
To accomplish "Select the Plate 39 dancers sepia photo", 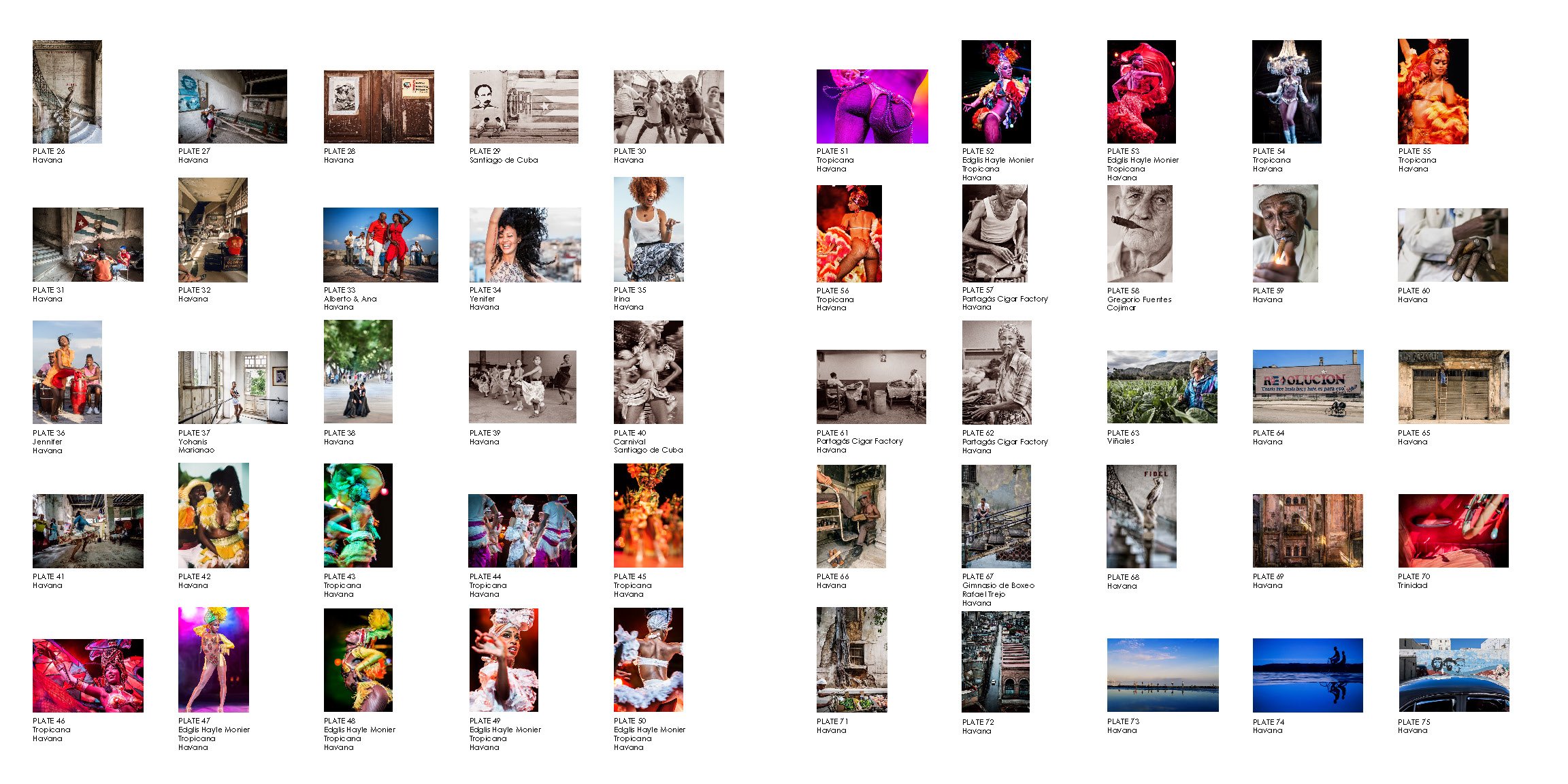I will tap(523, 387).
